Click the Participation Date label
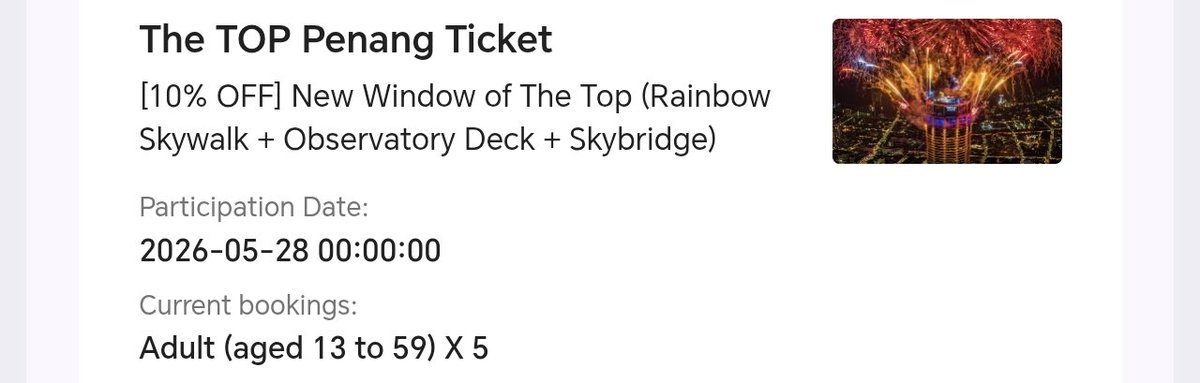The width and height of the screenshot is (1200, 383). coord(255,208)
